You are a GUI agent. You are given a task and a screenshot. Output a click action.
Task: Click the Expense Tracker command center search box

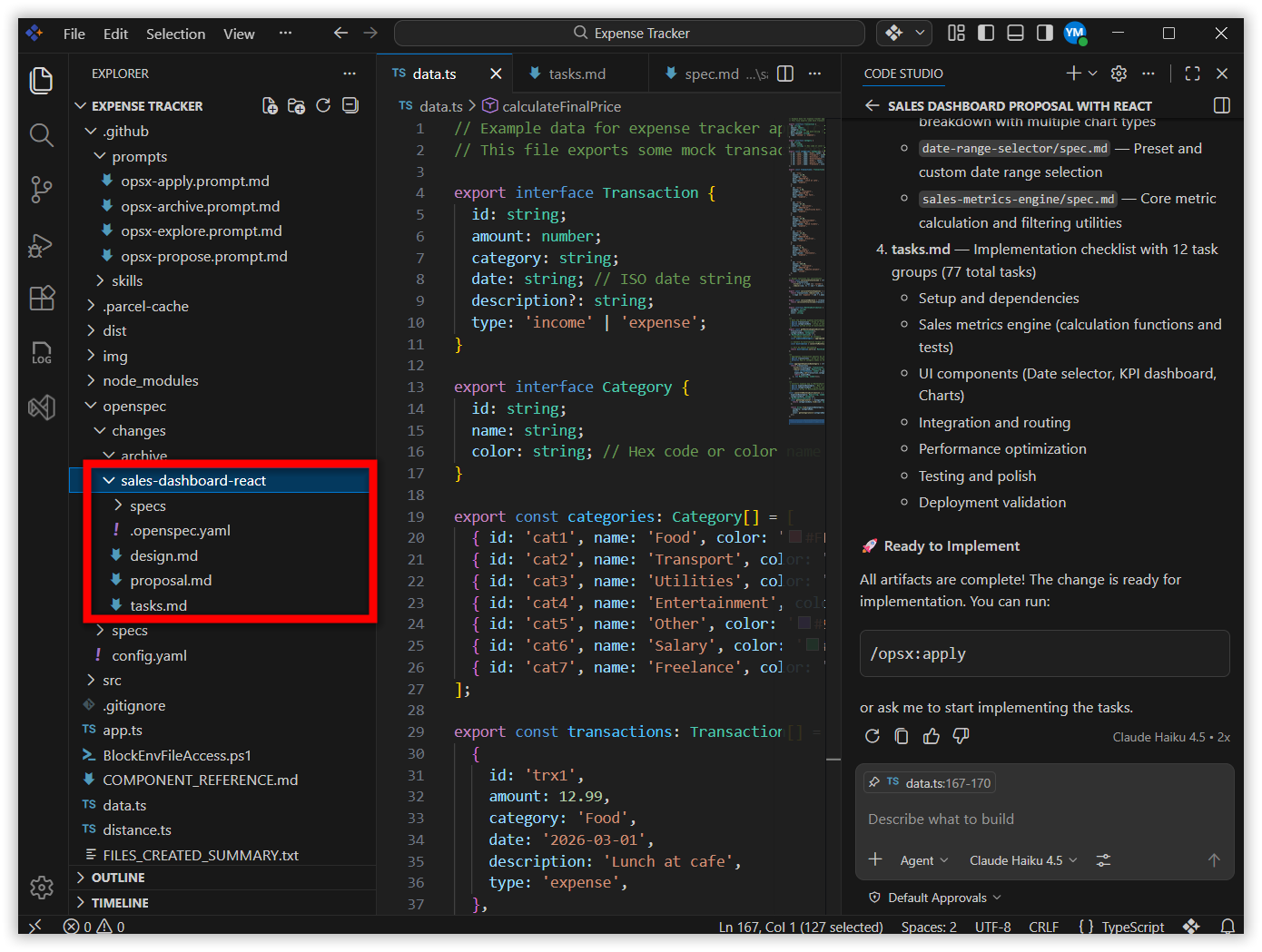coord(629,33)
